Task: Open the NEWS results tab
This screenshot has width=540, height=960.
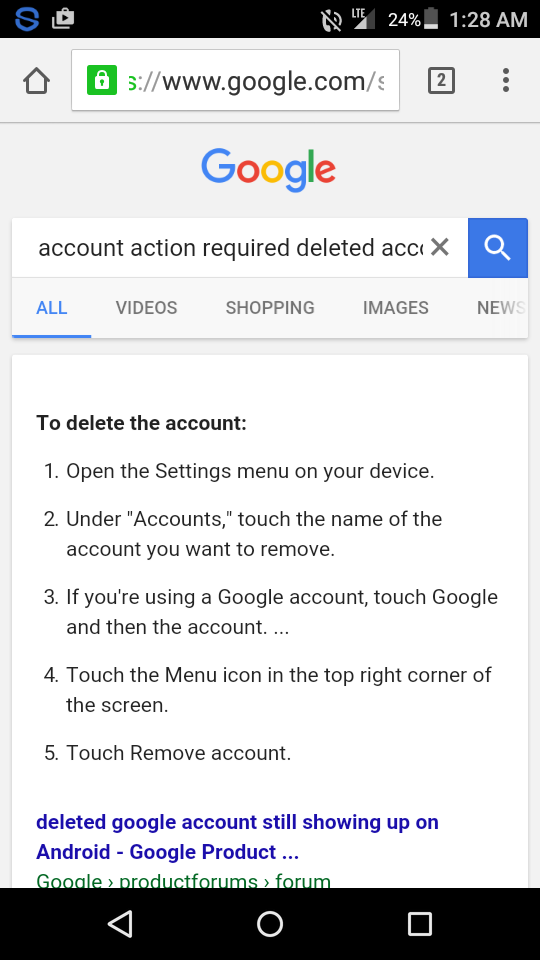Action: coord(501,307)
